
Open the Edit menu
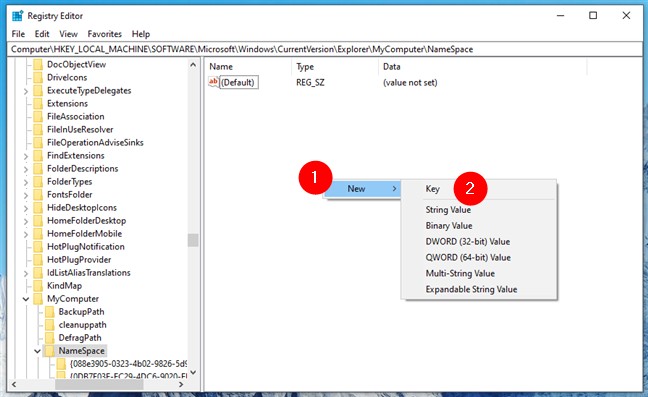point(42,34)
